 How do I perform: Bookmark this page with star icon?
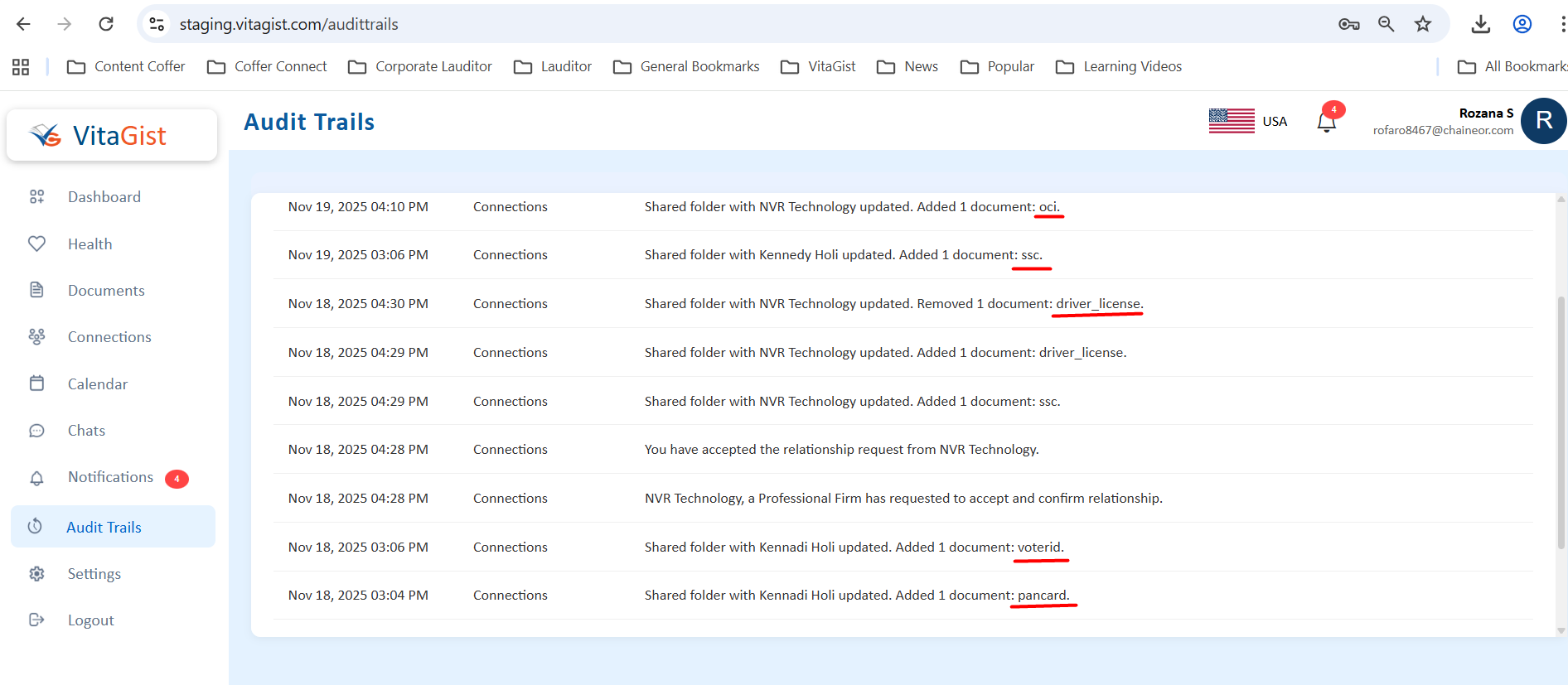(1422, 24)
